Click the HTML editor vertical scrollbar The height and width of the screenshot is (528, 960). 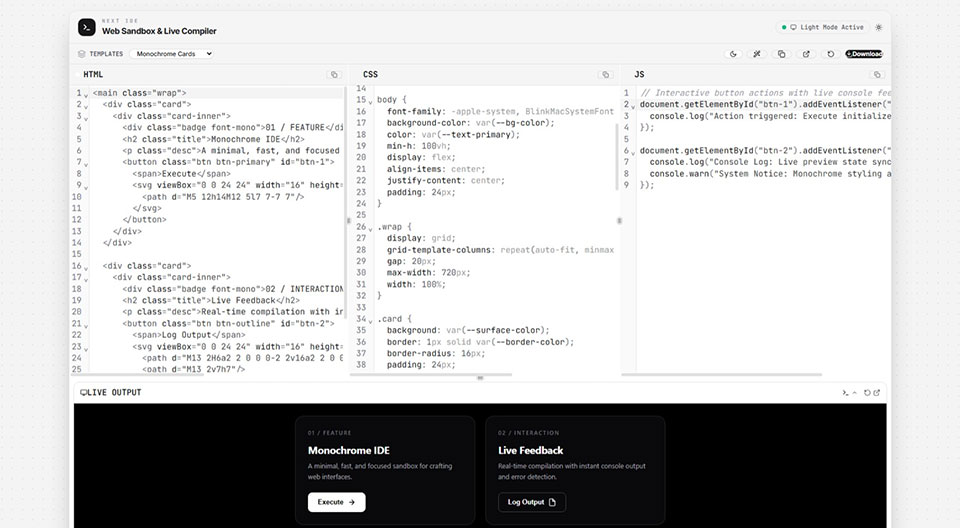click(346, 202)
